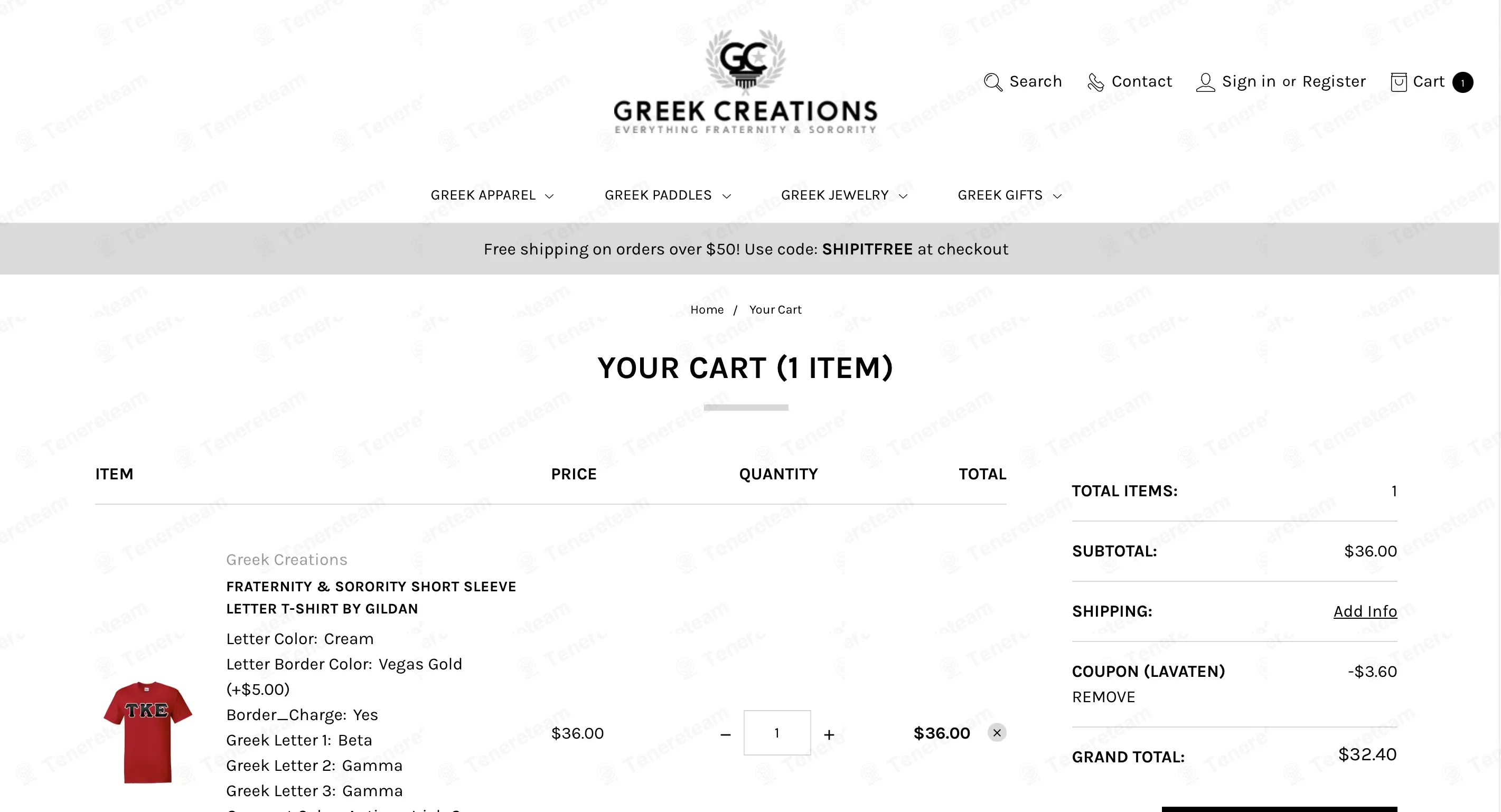Click the Sign in user icon
1501x812 pixels.
pos(1206,82)
